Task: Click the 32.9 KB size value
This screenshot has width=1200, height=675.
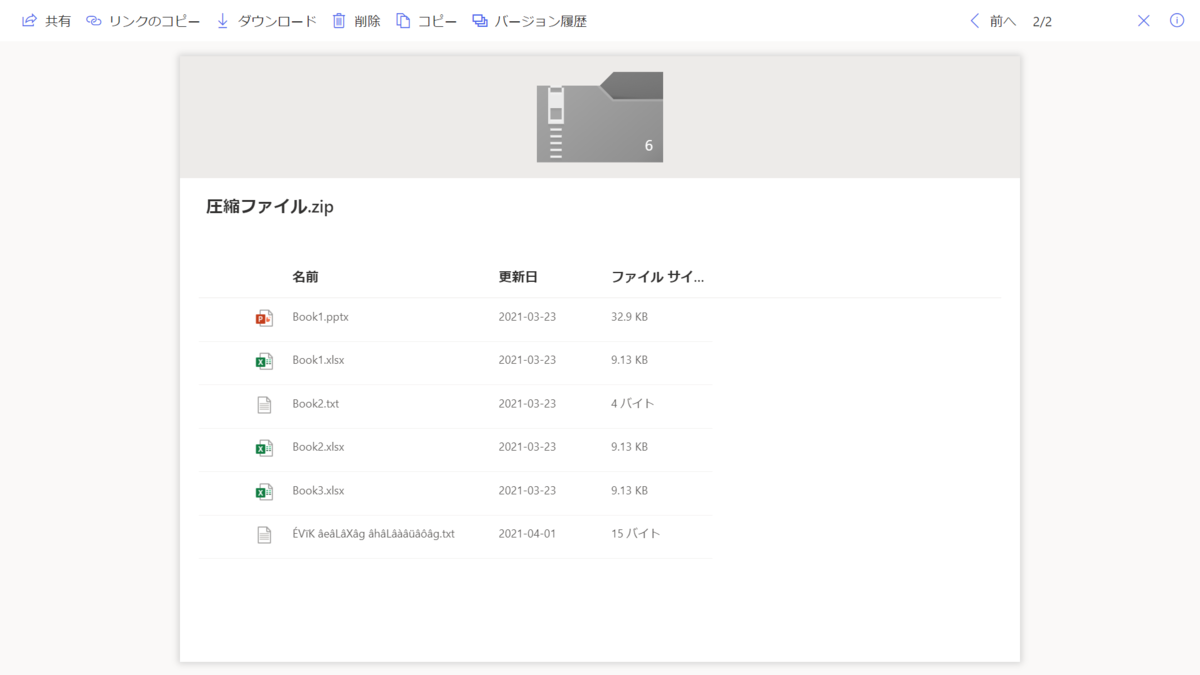Action: 629,317
